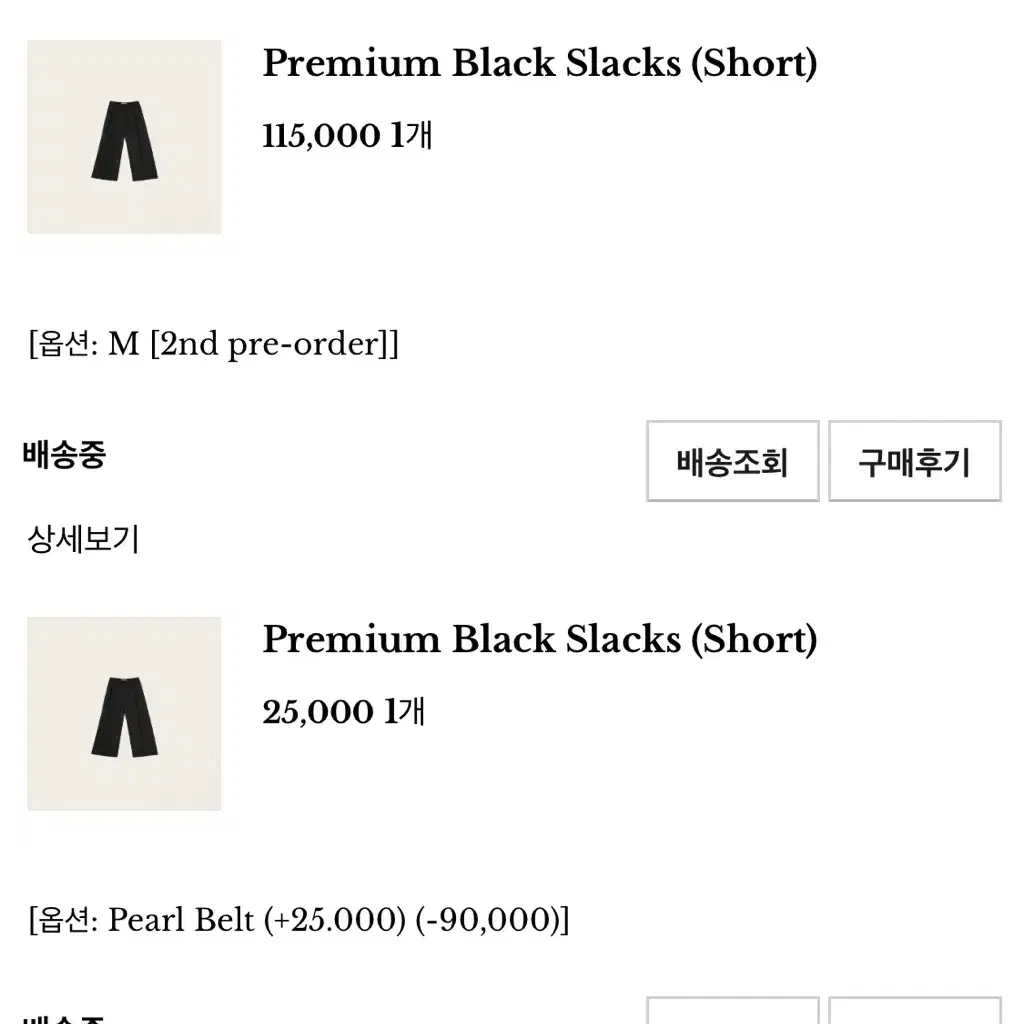
Task: Click the 25,000 price text
Action: pos(318,712)
